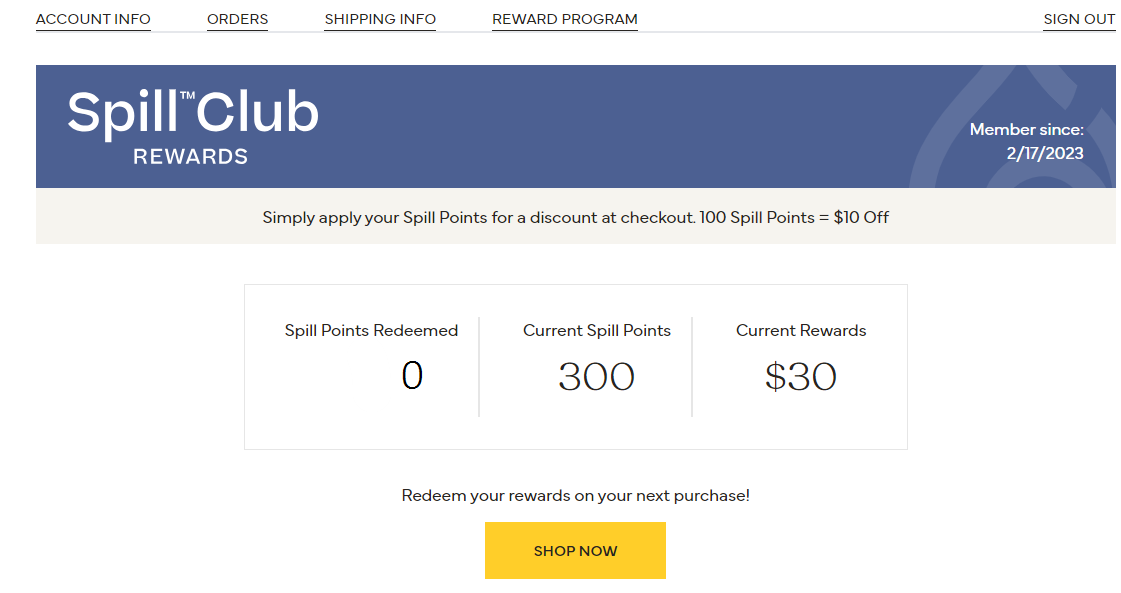Screen dimensions: 1121x593
Task: Click the 300 points balance
Action: pyautogui.click(x=596, y=377)
